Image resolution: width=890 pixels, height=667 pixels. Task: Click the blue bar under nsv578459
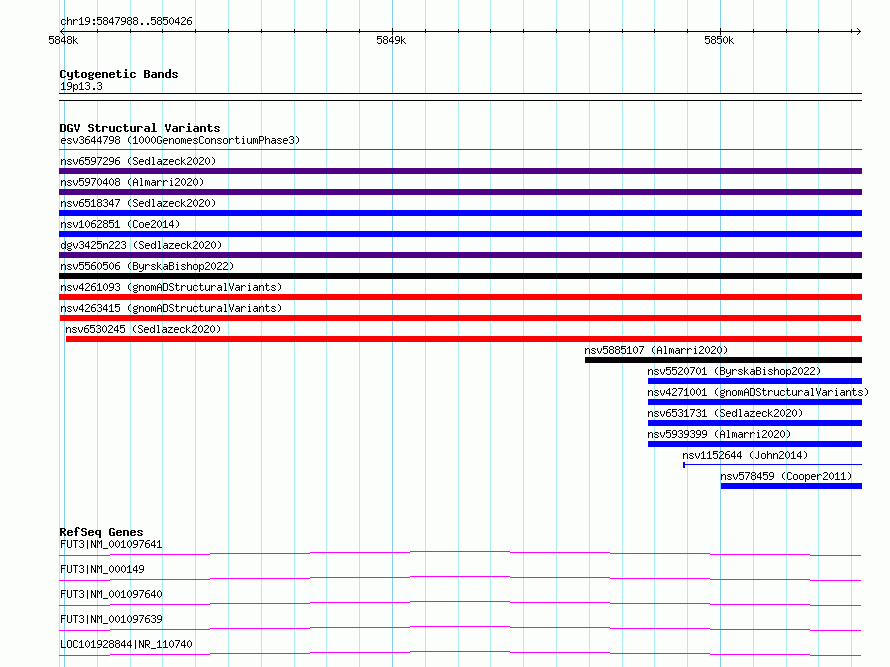tap(791, 486)
